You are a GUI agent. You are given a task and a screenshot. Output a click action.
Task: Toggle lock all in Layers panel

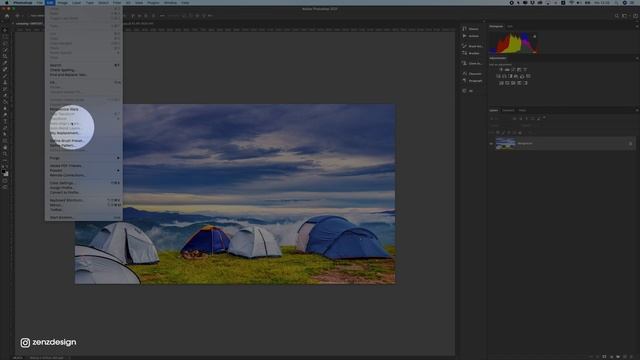point(520,132)
